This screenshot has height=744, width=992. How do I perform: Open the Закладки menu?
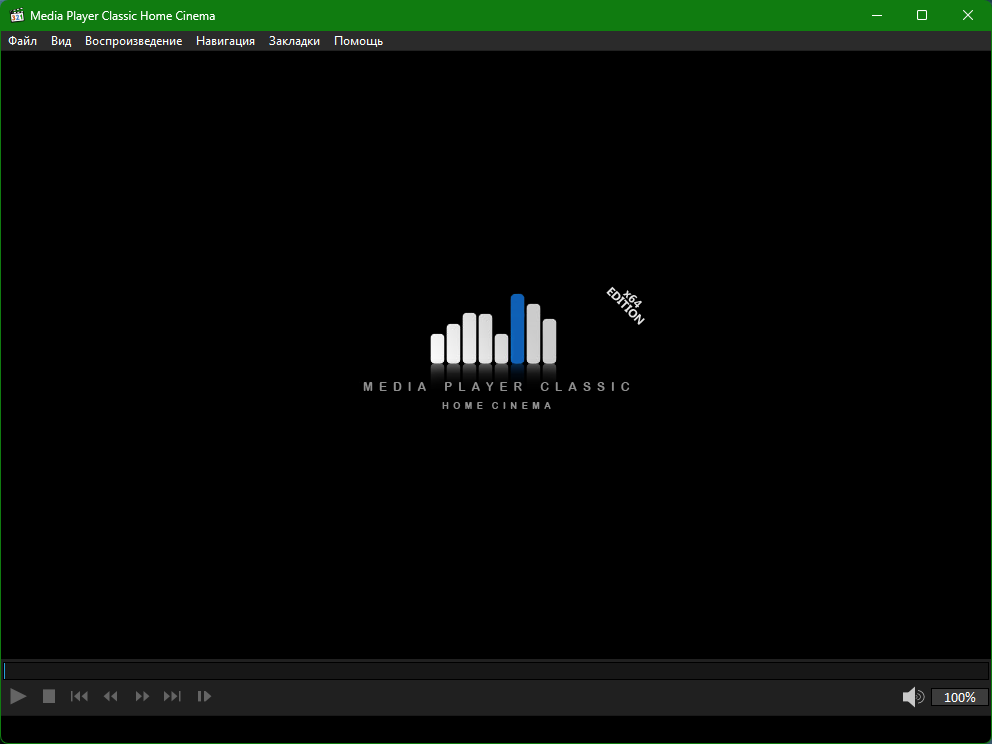click(294, 41)
